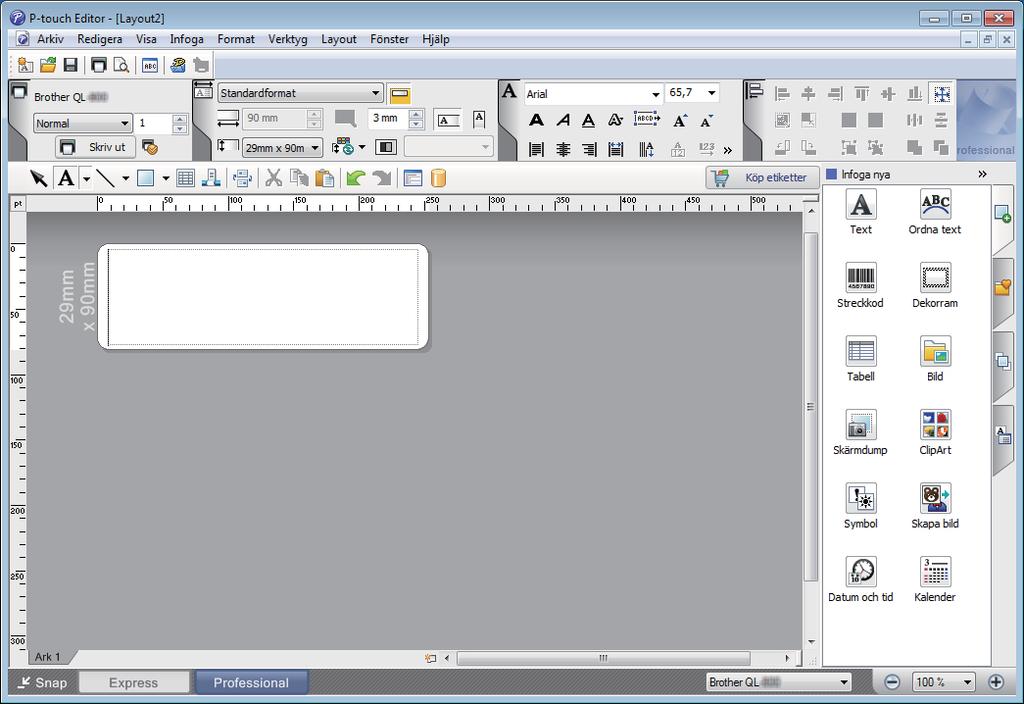This screenshot has width=1024, height=704.
Task: Insert a Tabell from the panel
Action: click(861, 359)
